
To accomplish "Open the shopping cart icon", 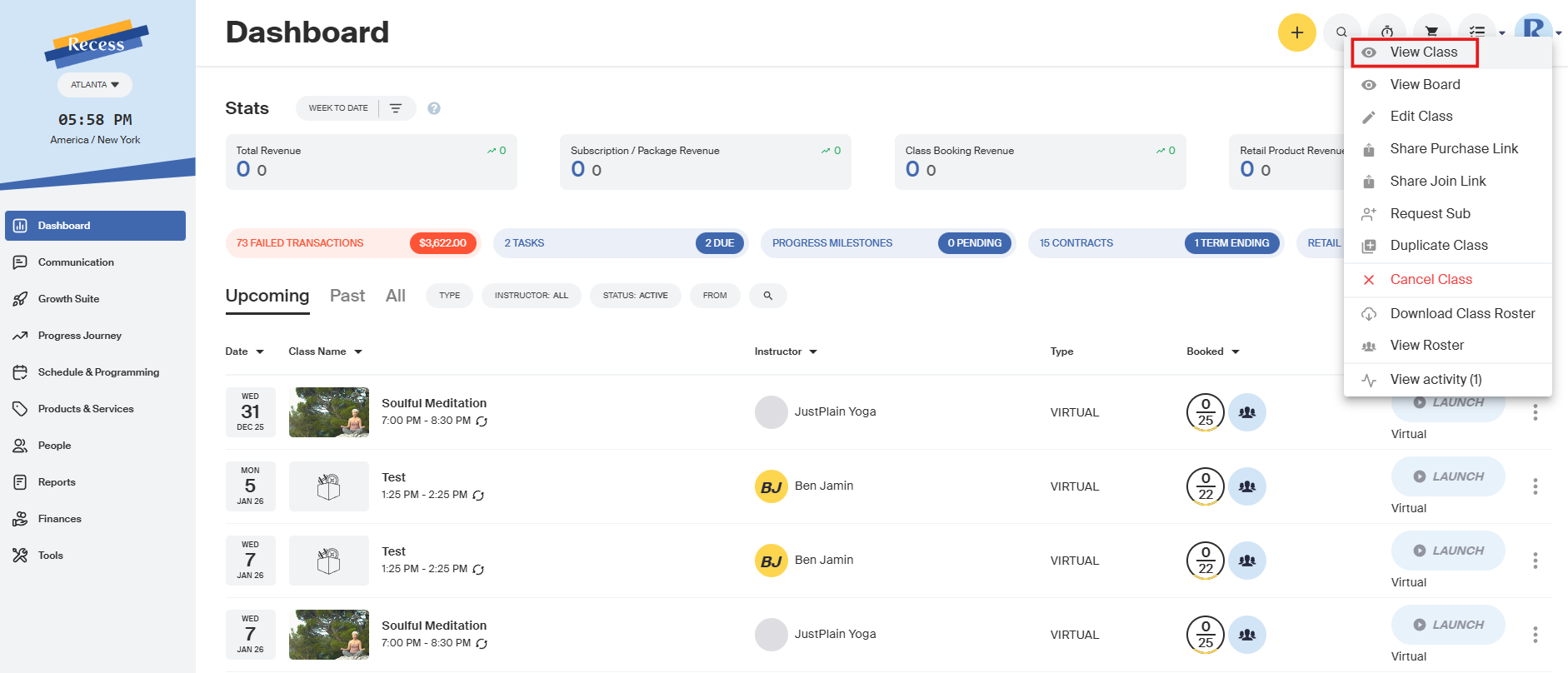I will pyautogui.click(x=1431, y=32).
